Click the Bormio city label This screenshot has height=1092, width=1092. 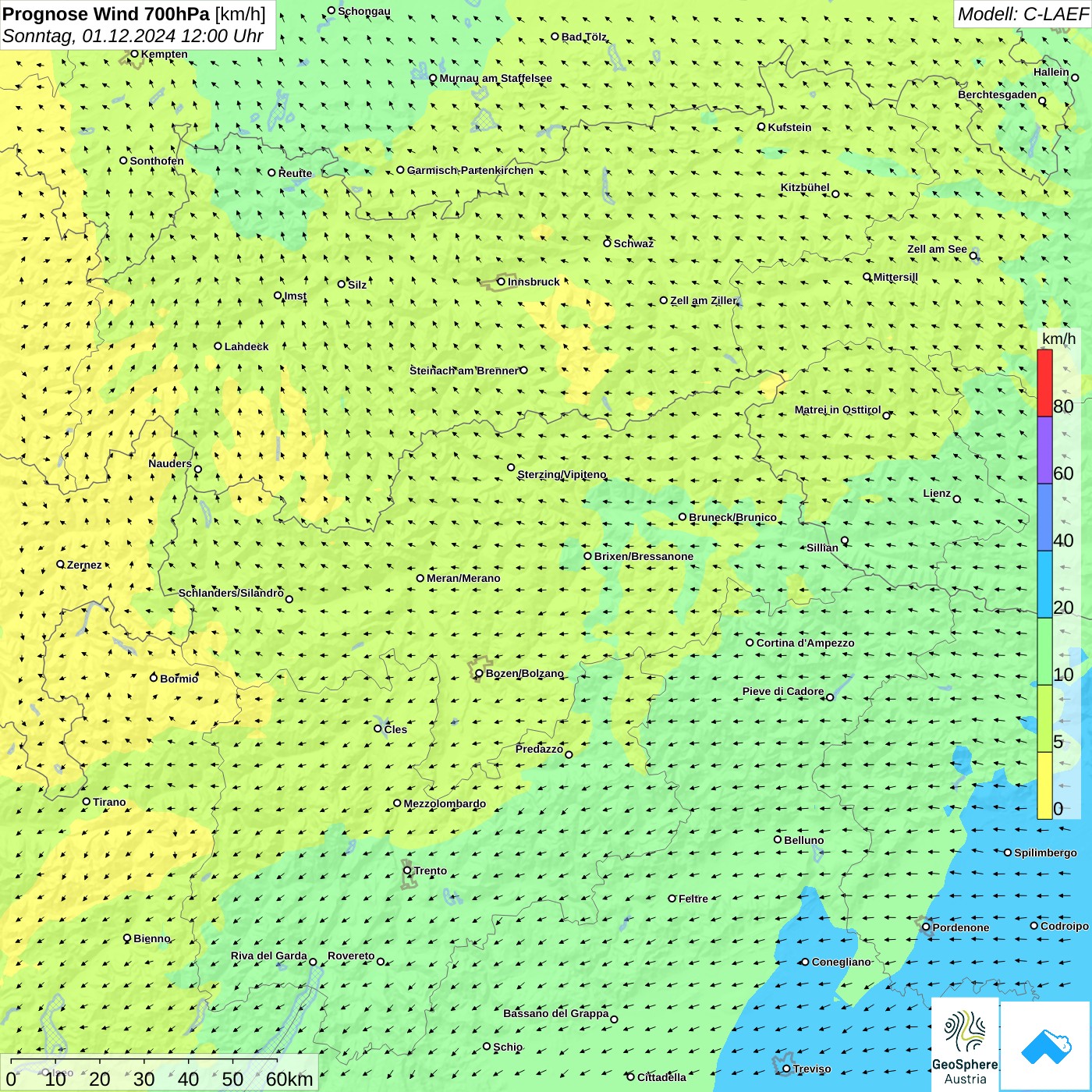pyautogui.click(x=179, y=679)
